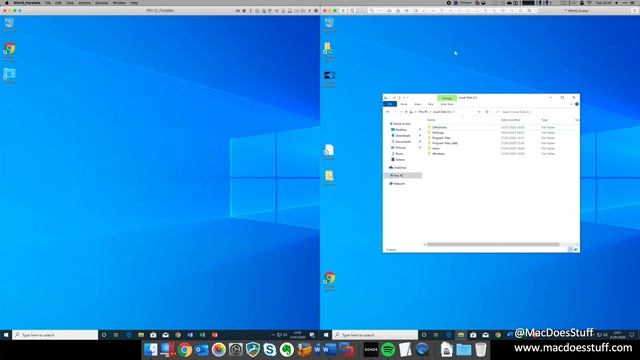Viewport: 640px width, 360px height.
Task: Select Documents in the navigation pane
Action: 403,142
